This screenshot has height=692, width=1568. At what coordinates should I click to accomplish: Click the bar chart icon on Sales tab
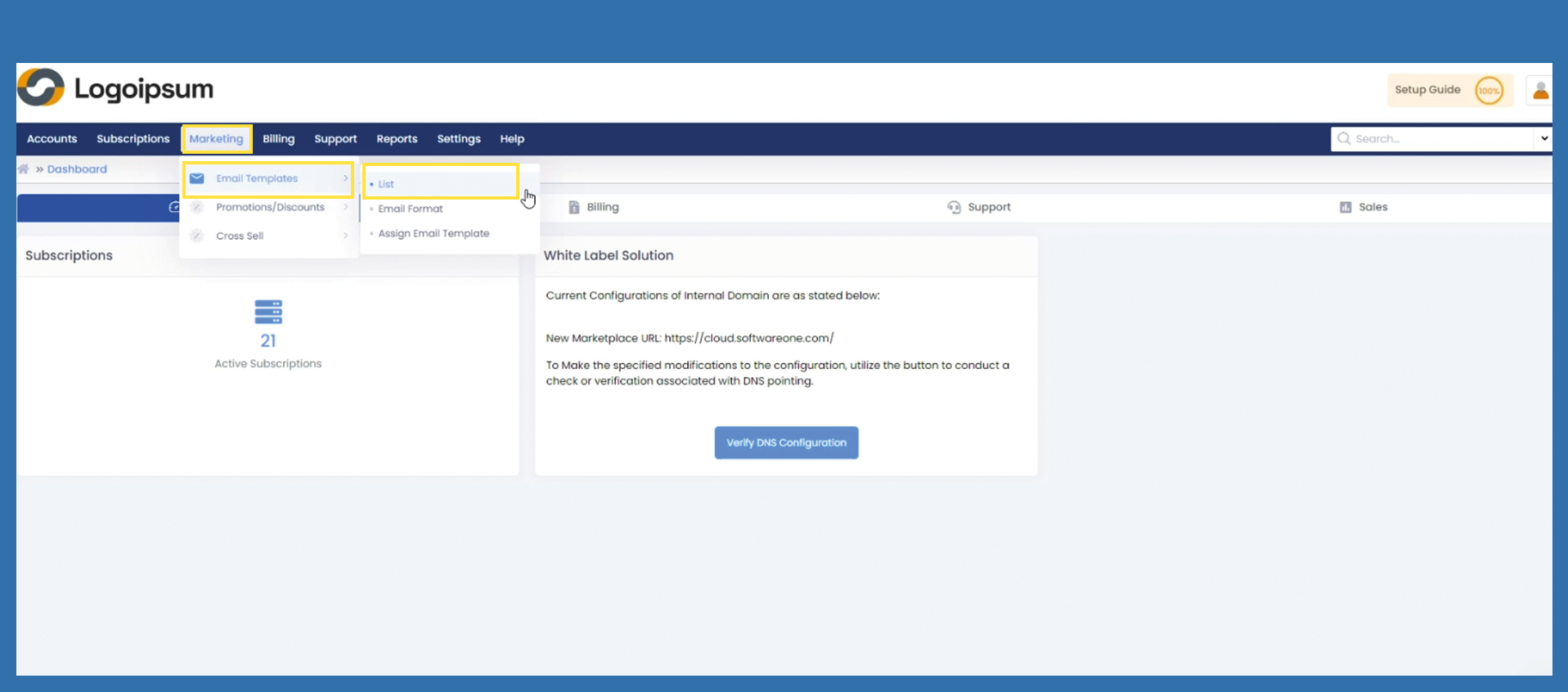pyautogui.click(x=1346, y=207)
